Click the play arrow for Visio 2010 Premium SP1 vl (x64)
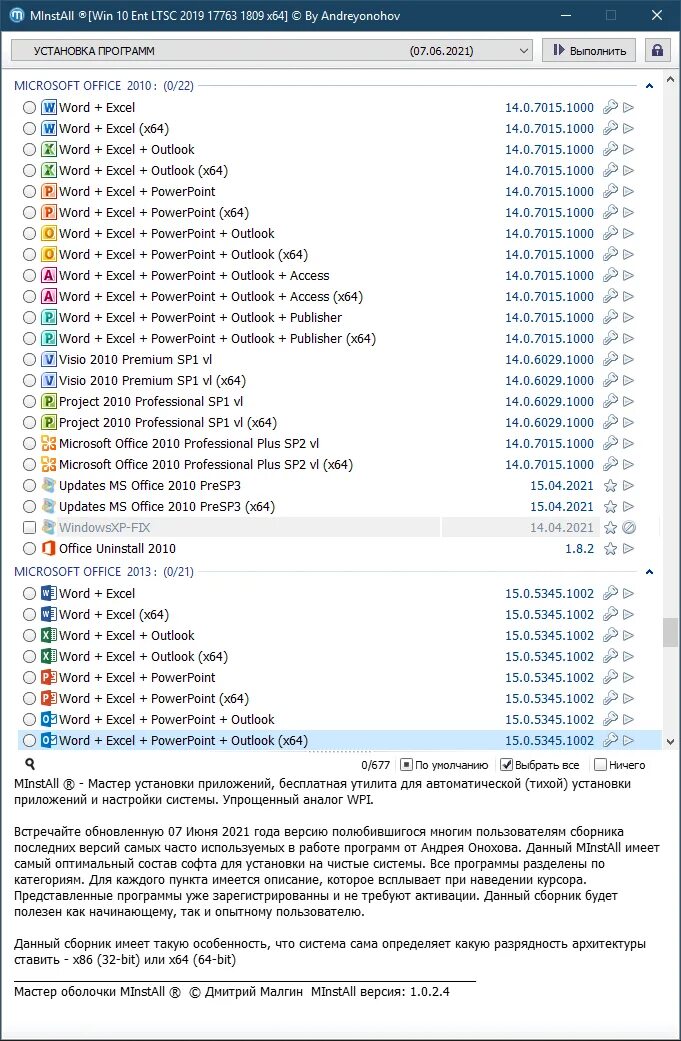 tap(629, 380)
